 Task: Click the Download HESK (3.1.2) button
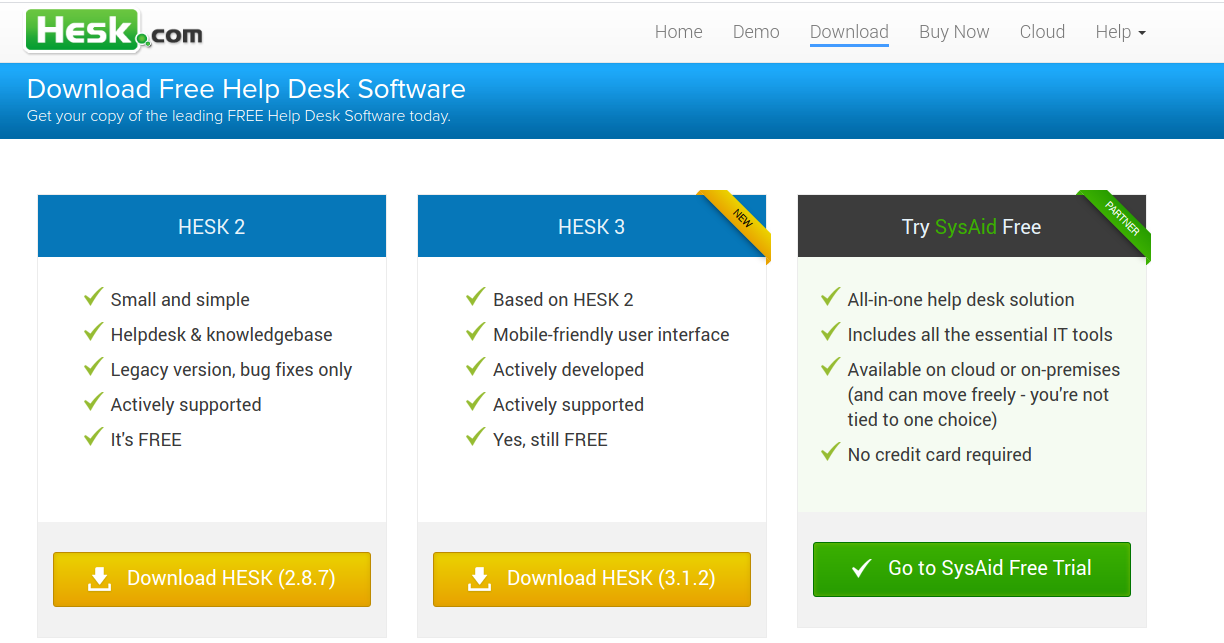click(x=592, y=579)
